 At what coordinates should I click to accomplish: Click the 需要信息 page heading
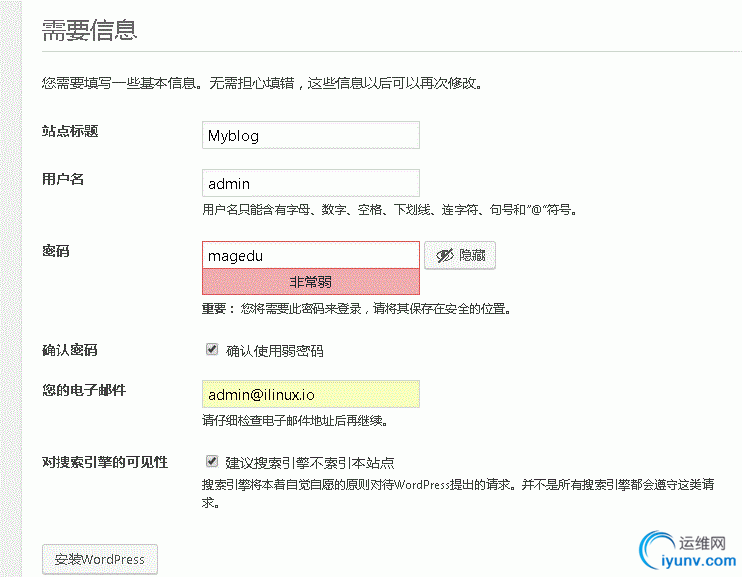[89, 30]
